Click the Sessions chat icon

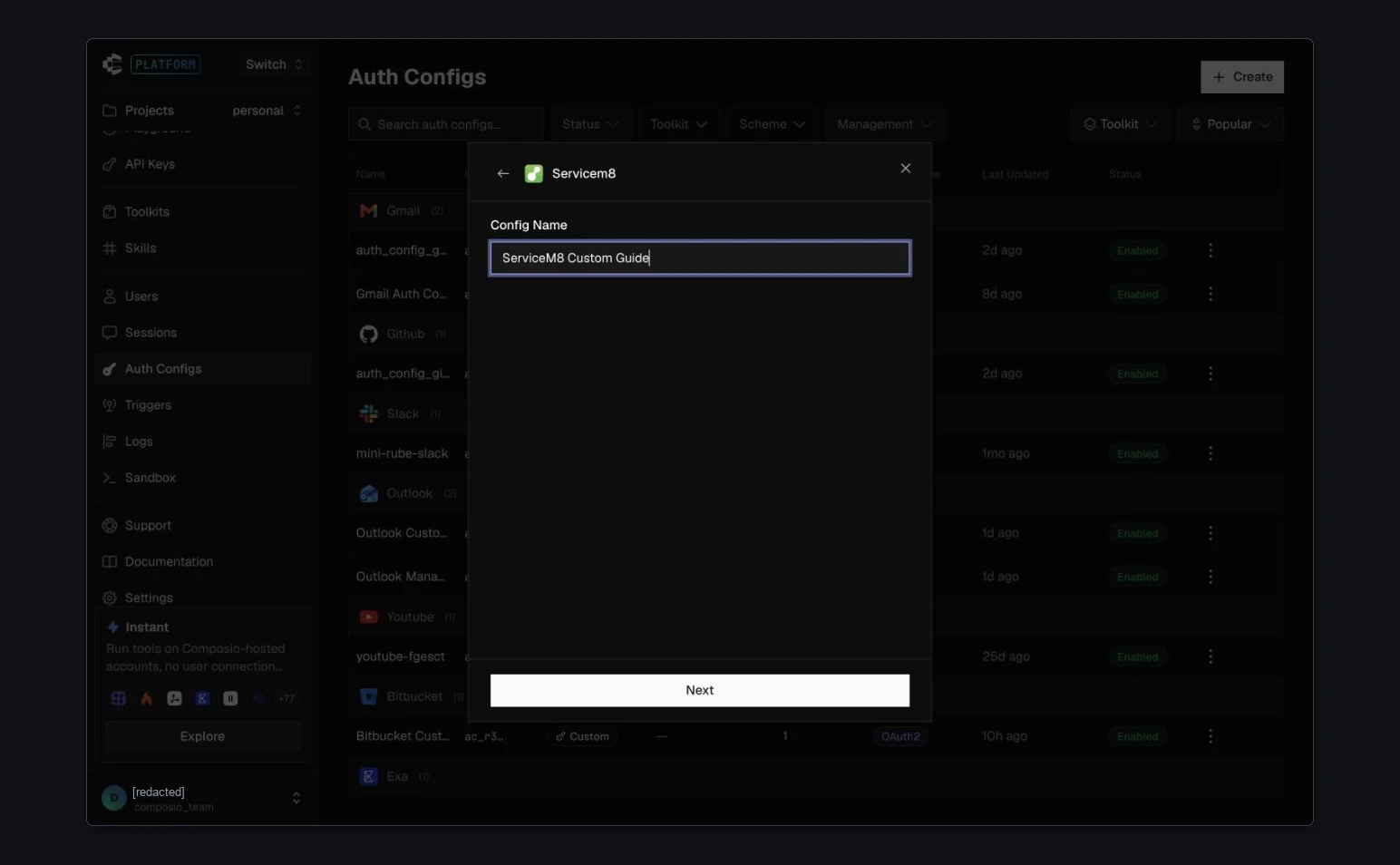click(110, 333)
